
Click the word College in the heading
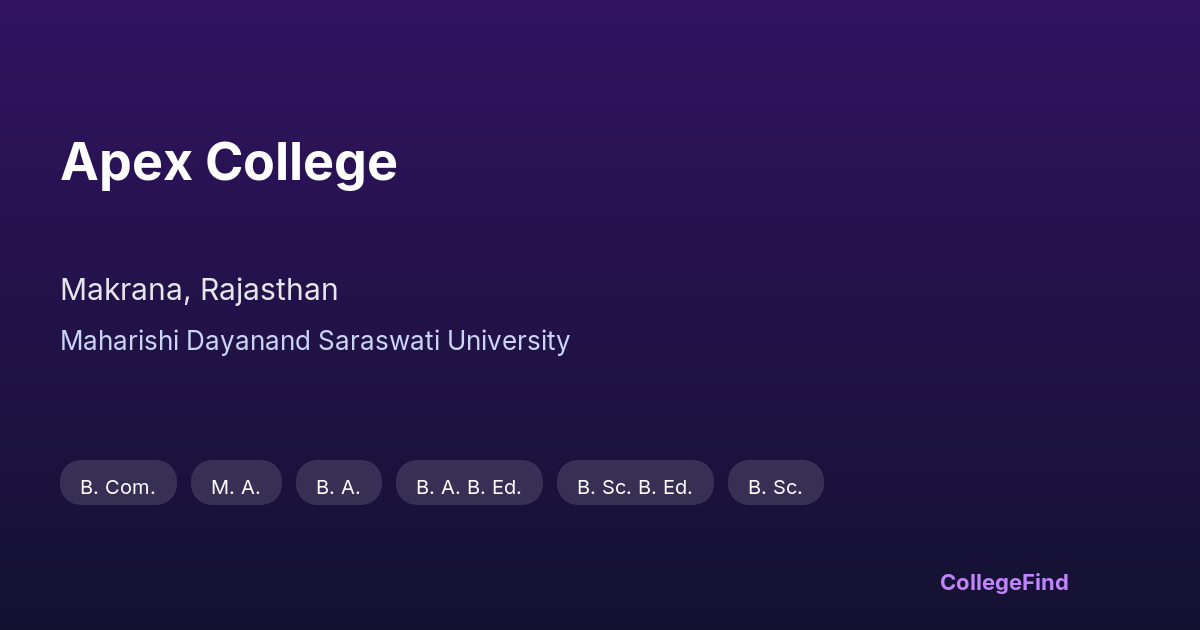[301, 162]
